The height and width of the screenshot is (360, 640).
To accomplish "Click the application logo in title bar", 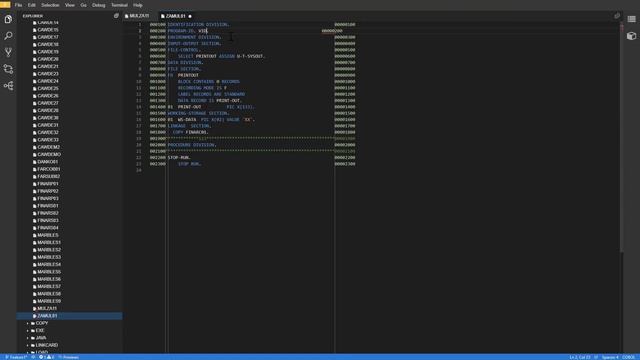I will pos(5,5).
